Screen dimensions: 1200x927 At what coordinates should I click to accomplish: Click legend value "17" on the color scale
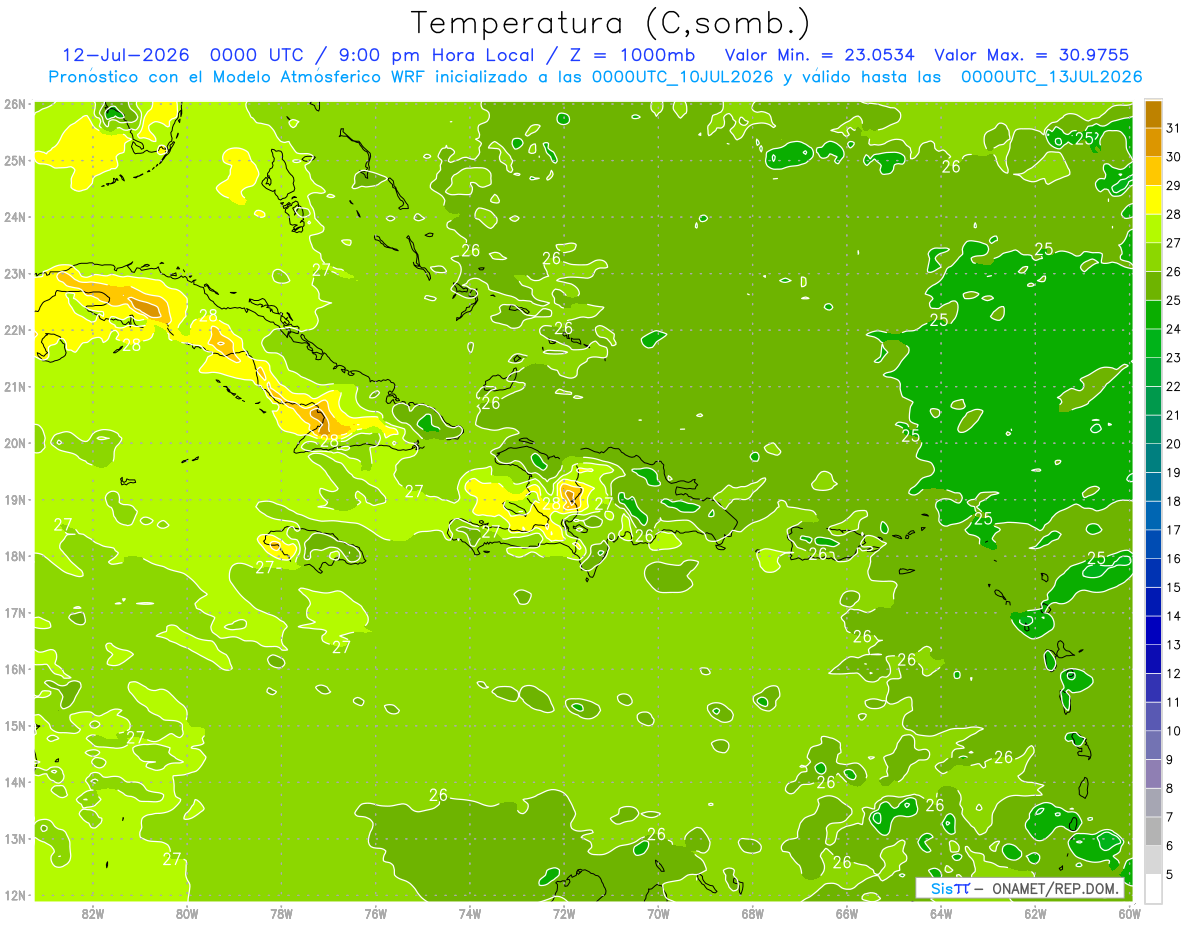point(1173,530)
